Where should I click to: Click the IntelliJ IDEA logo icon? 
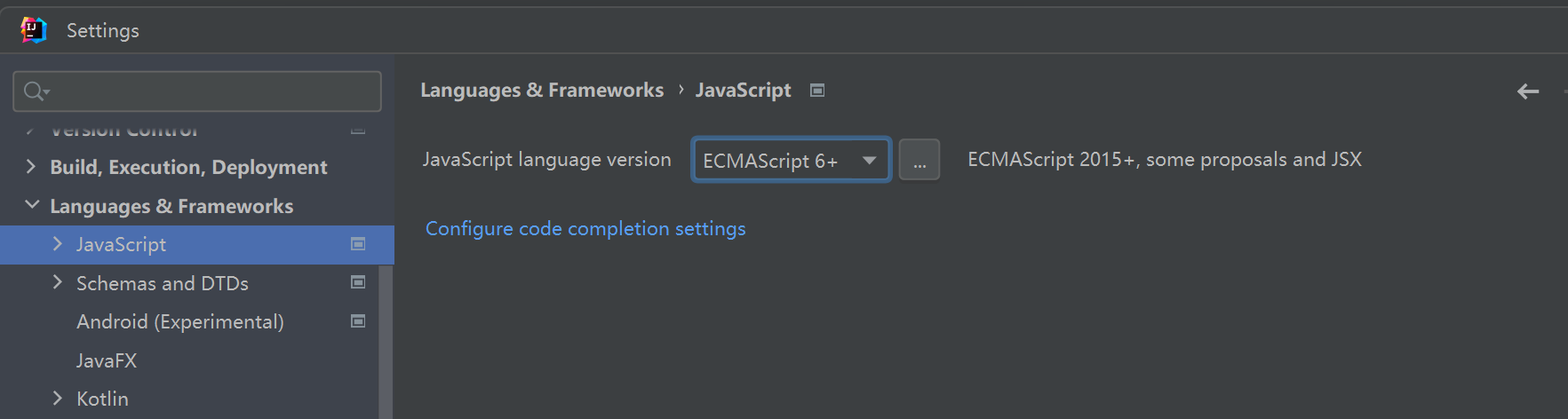tap(33, 30)
